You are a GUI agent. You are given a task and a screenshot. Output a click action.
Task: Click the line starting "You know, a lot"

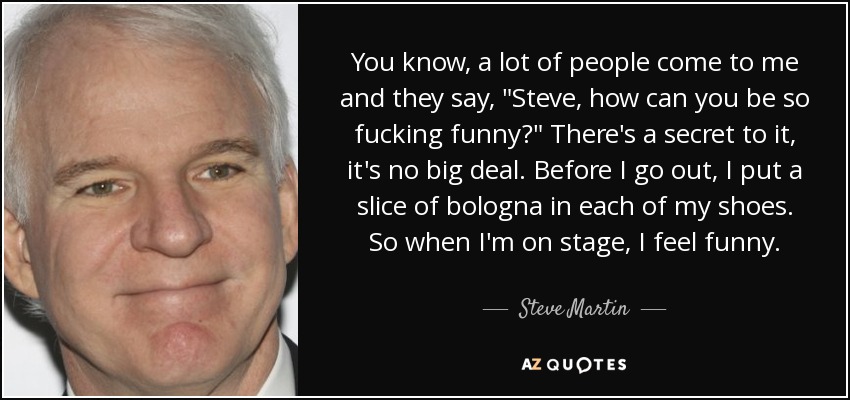(574, 63)
